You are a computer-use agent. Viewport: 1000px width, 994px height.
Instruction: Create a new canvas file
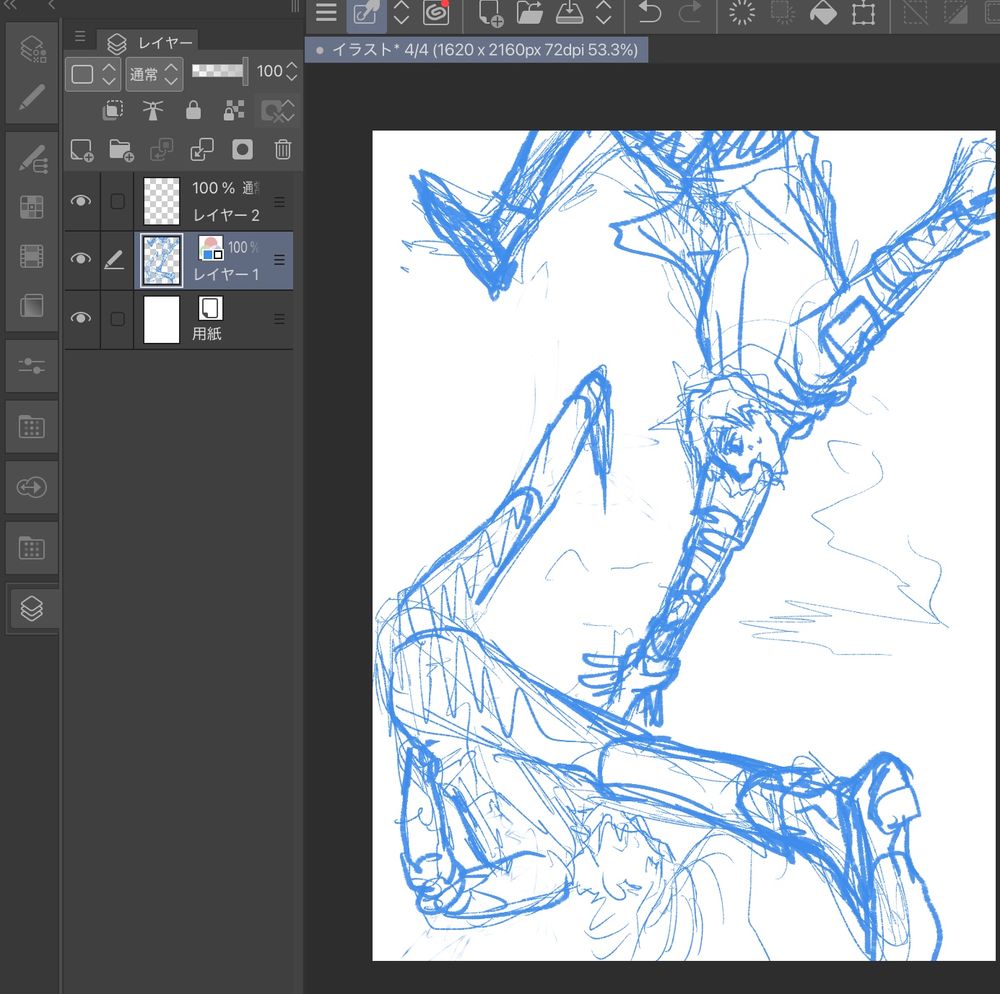click(x=490, y=13)
